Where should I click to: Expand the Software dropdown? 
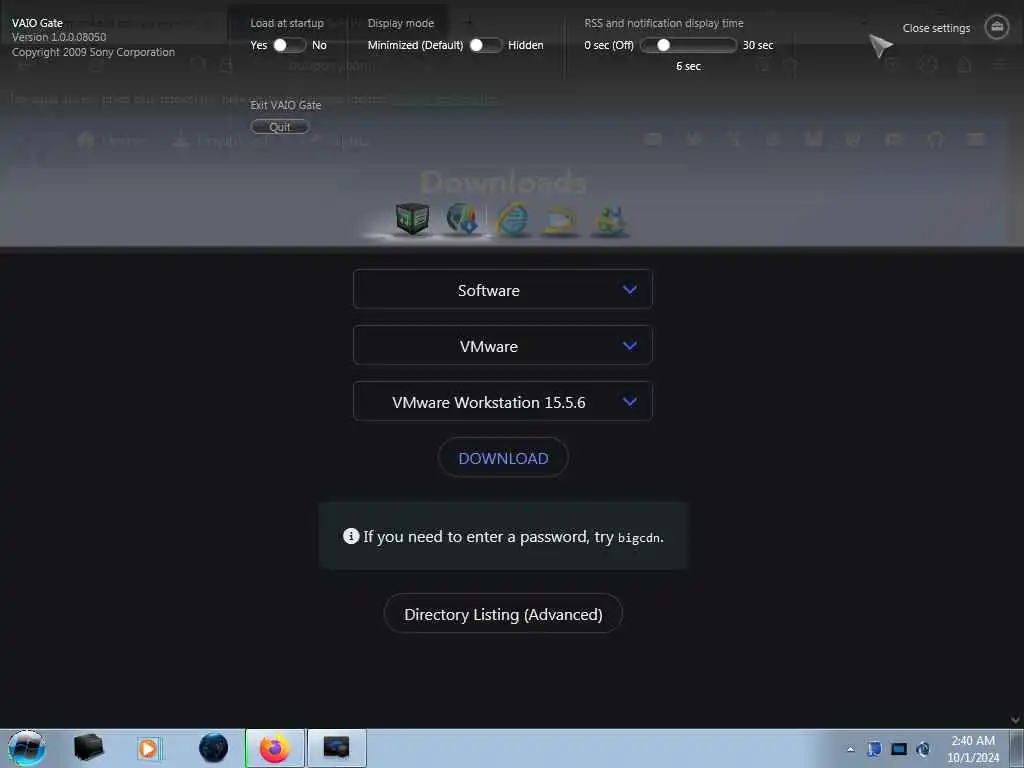(502, 289)
